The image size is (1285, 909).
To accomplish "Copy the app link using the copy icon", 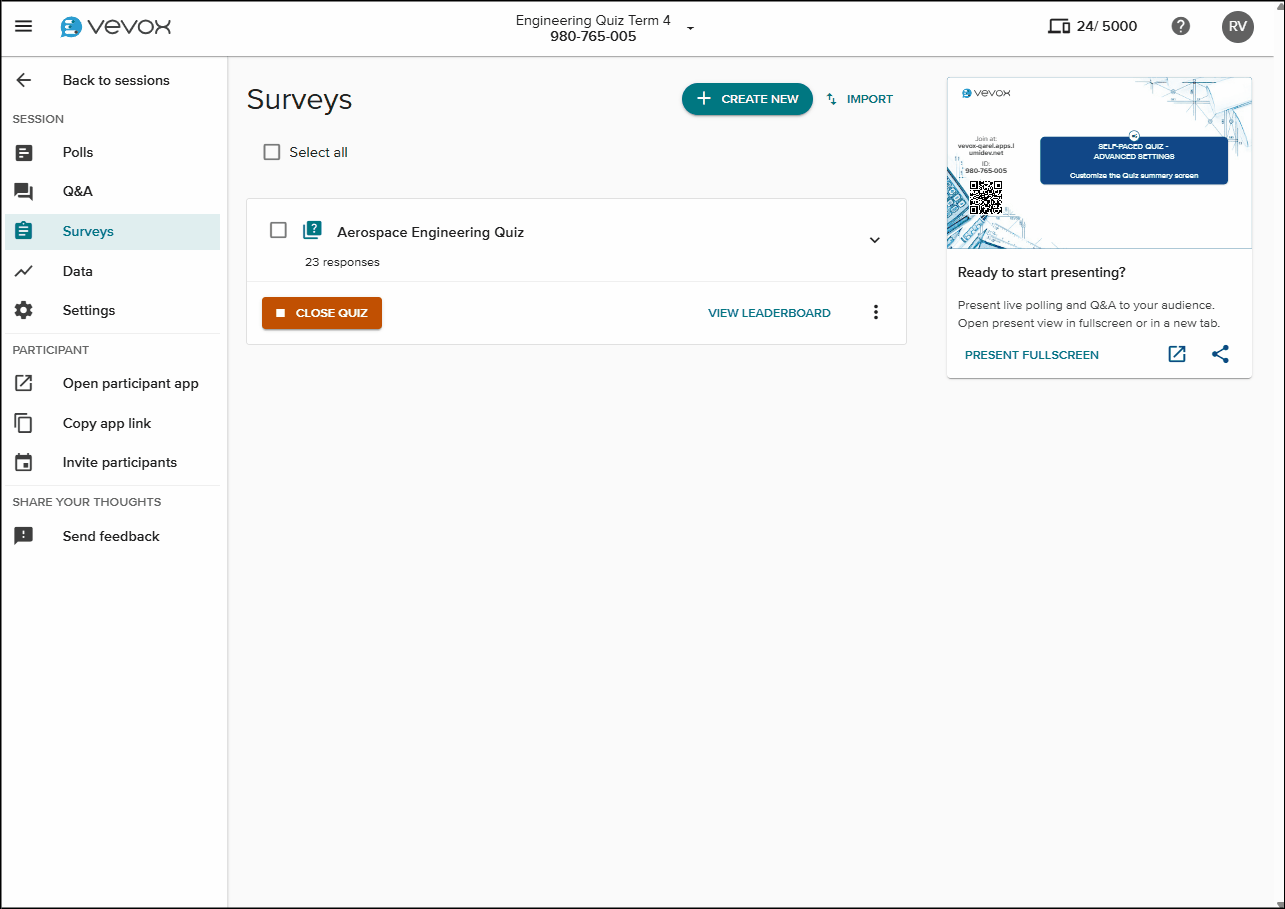I will tap(24, 423).
